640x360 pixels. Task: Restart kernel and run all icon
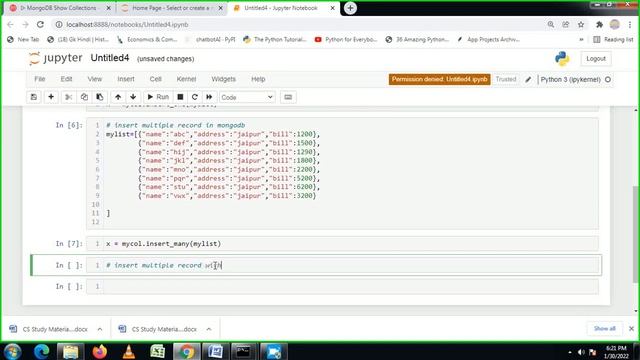pos(209,97)
